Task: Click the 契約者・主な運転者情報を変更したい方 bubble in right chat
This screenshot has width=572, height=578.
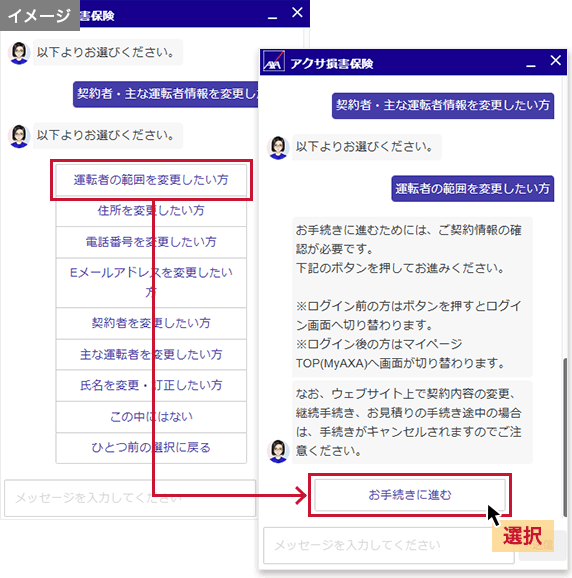Action: (443, 105)
